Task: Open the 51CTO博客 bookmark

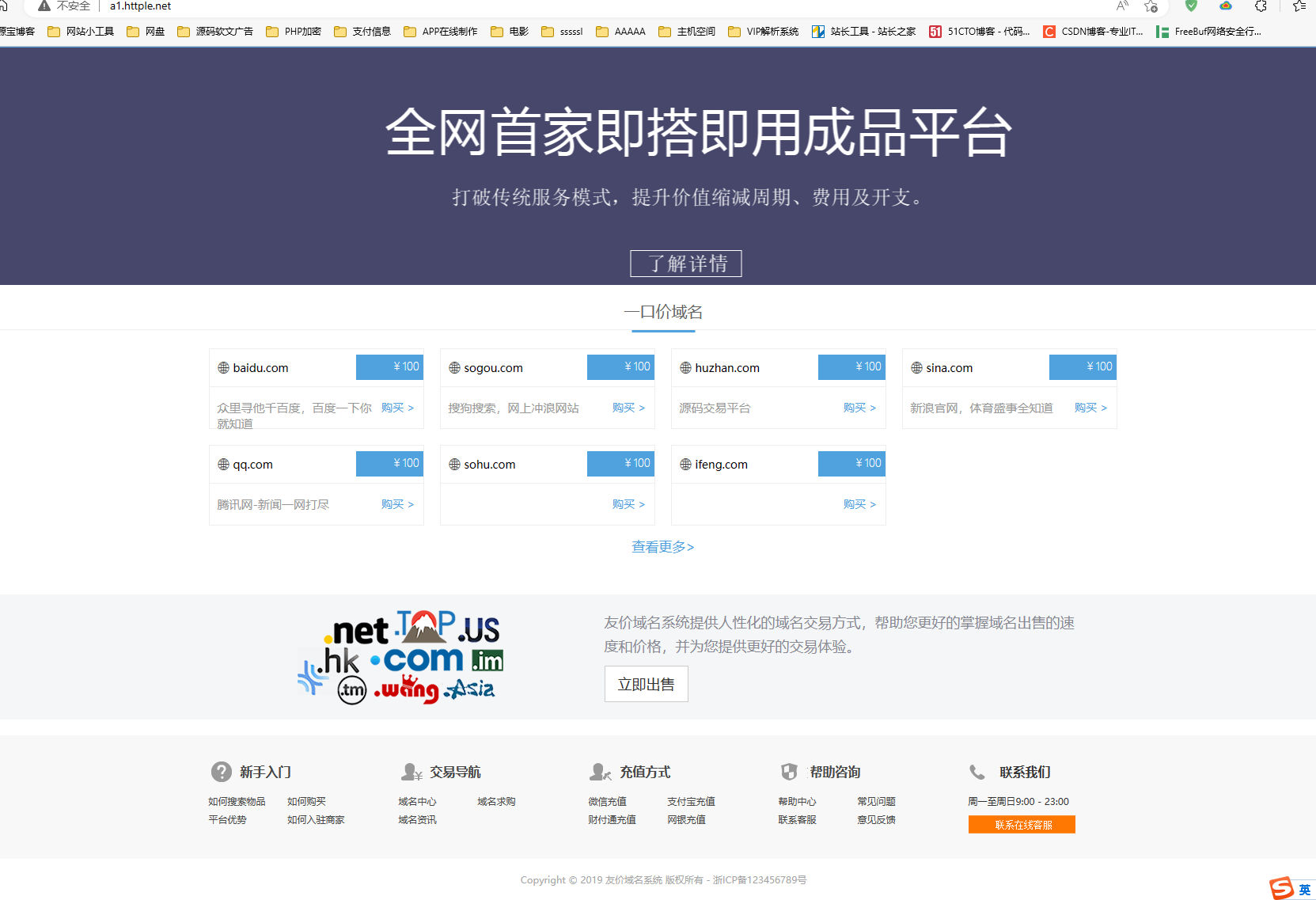Action: [x=980, y=32]
